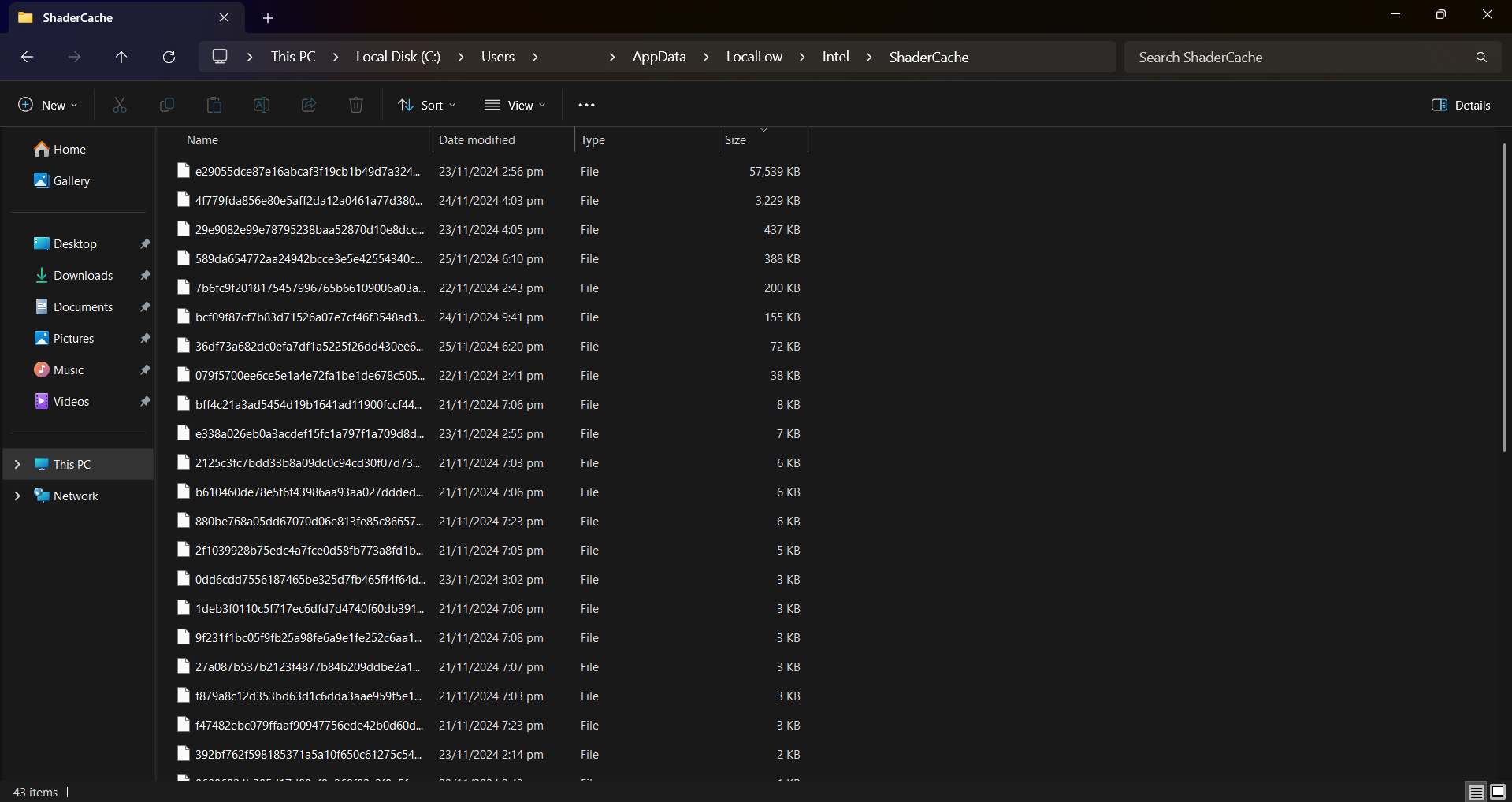Open the New item menu

[x=48, y=105]
